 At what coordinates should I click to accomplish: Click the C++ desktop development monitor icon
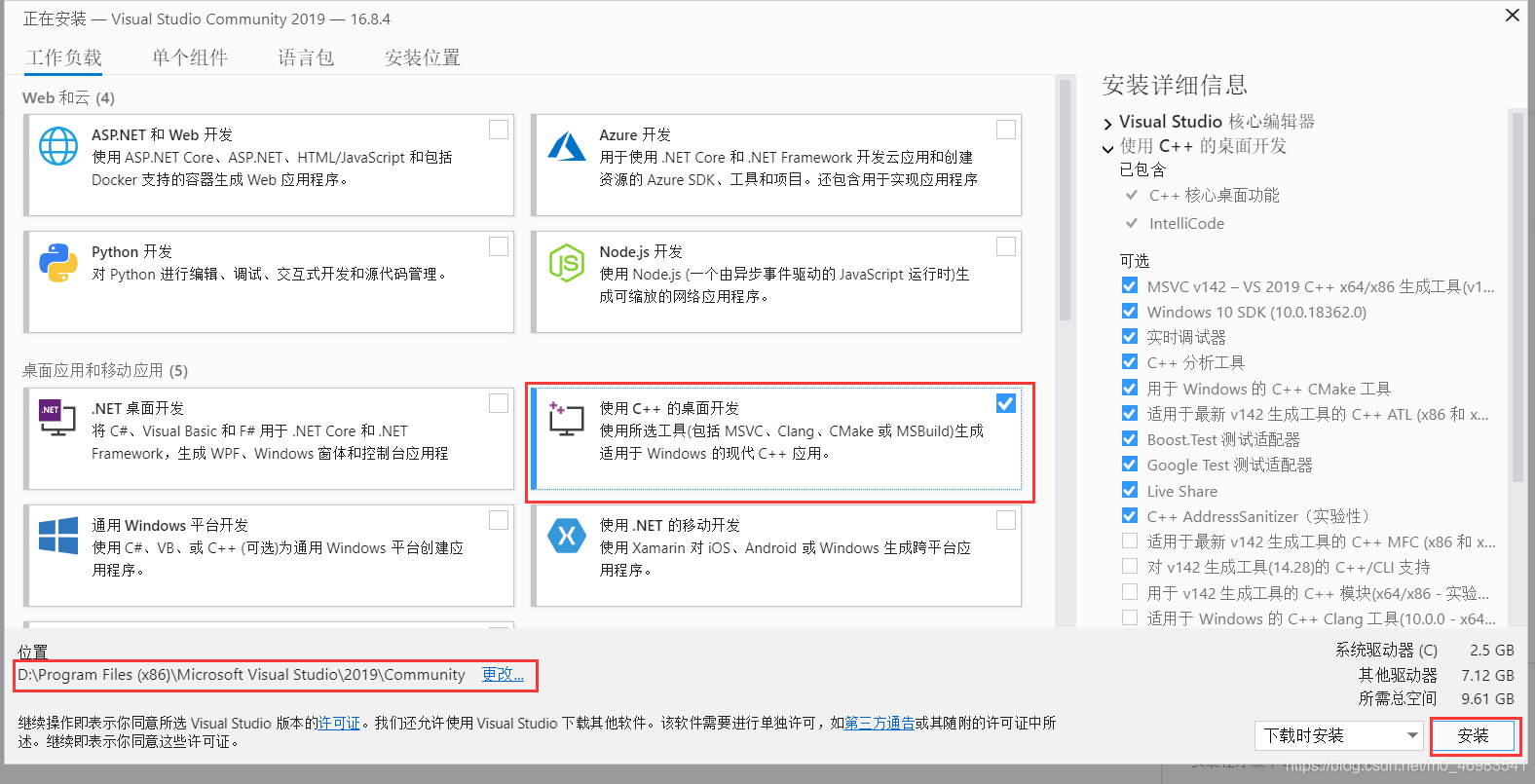(566, 418)
